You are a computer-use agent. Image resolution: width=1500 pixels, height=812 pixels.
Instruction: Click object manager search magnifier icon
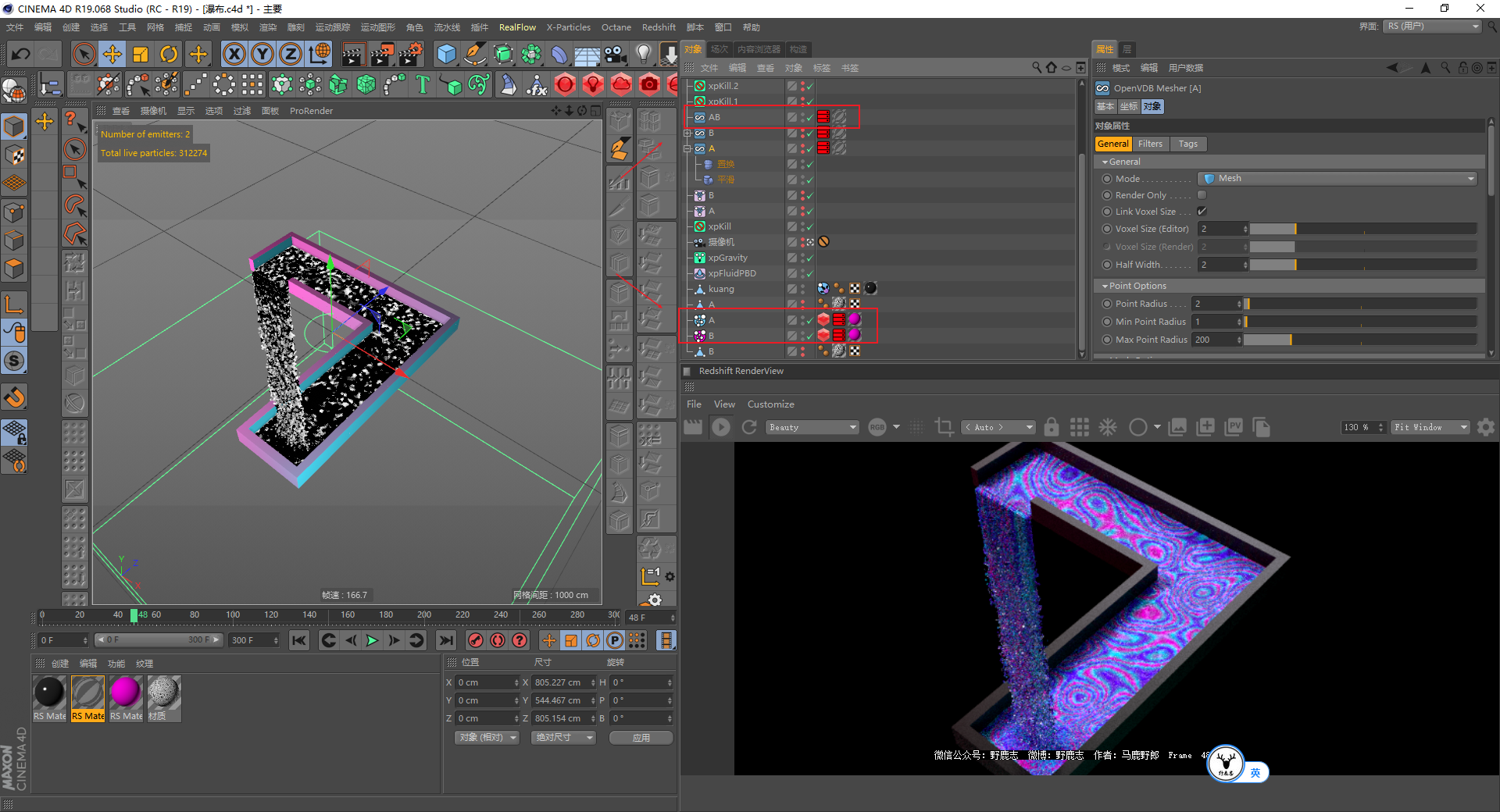[1037, 68]
